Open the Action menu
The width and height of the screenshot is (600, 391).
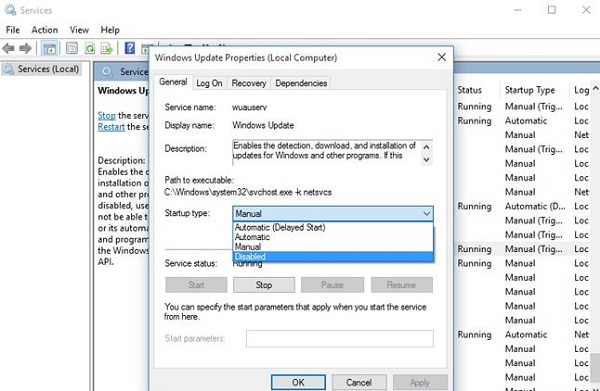(x=45, y=30)
